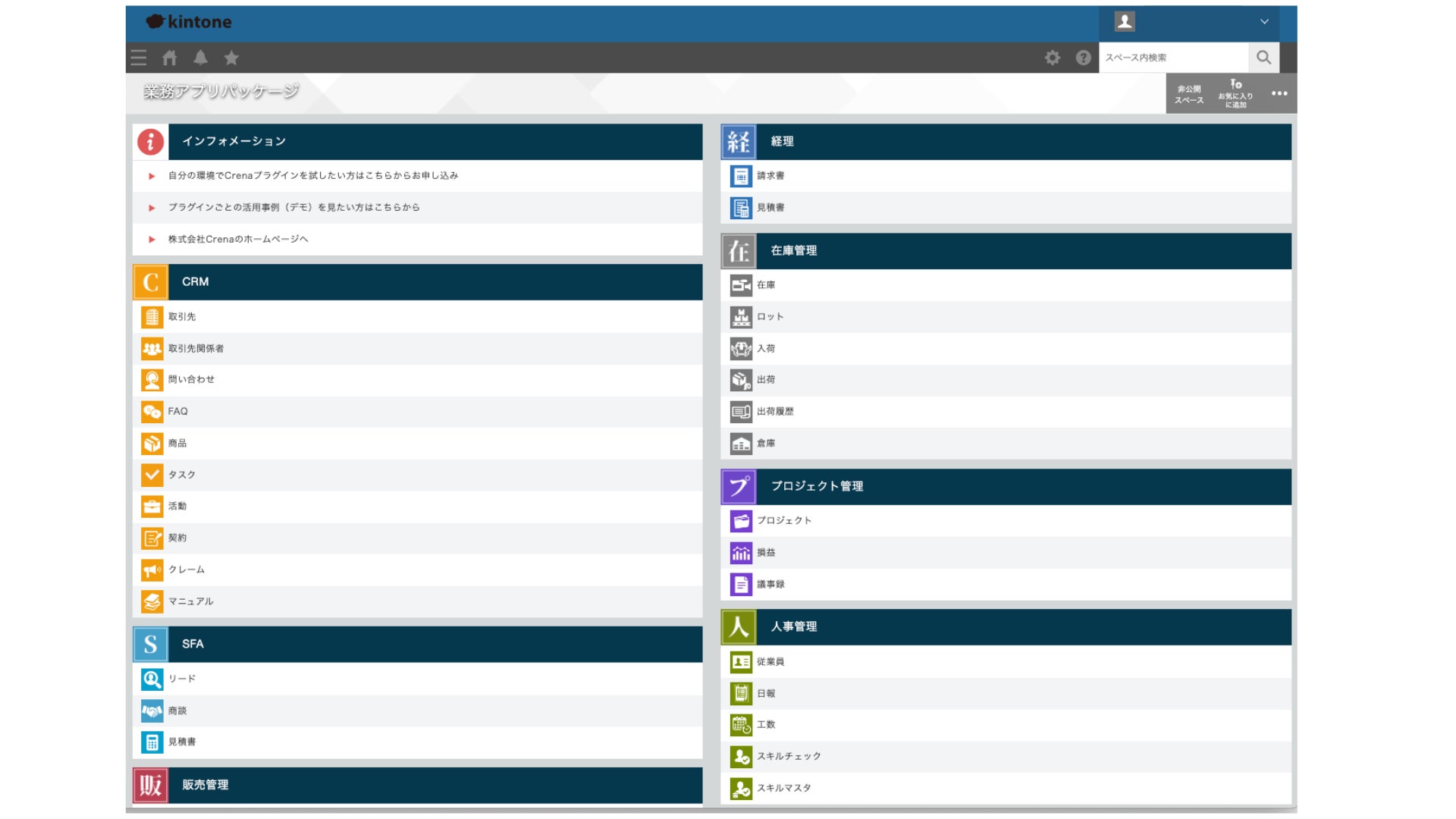Screen dimensions: 1456x819
Task: Open the スキルチェック app icon
Action: coord(741,757)
